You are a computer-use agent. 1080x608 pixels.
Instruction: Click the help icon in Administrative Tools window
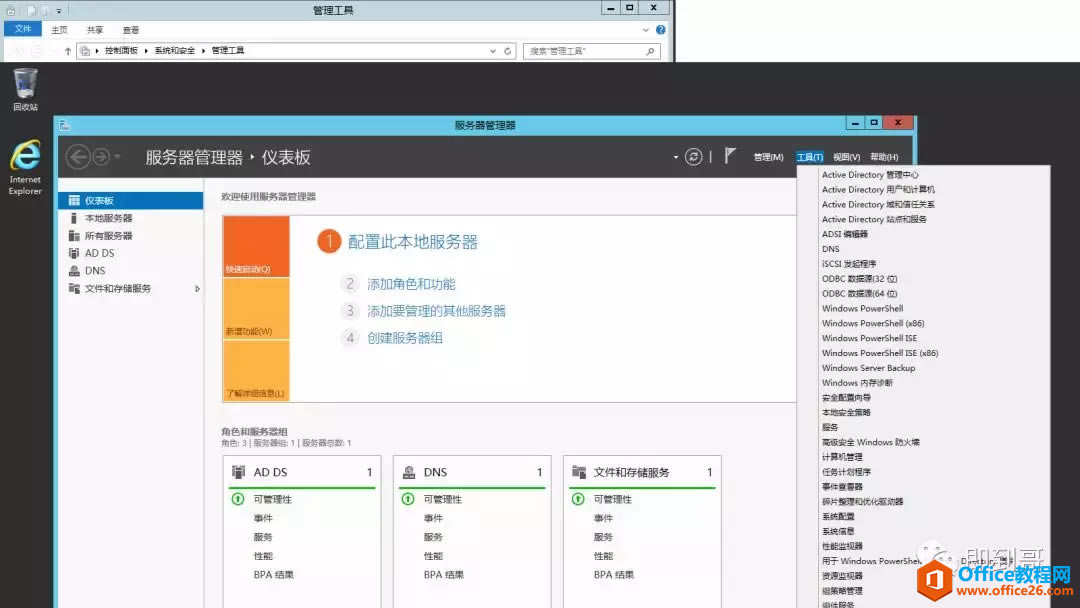click(x=661, y=30)
